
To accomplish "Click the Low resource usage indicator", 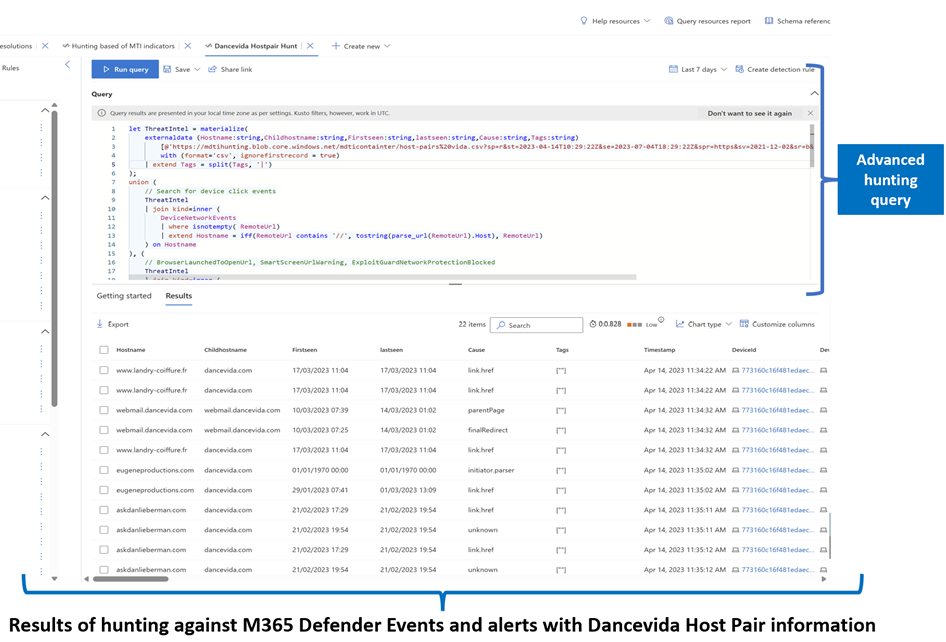I will (643, 325).
